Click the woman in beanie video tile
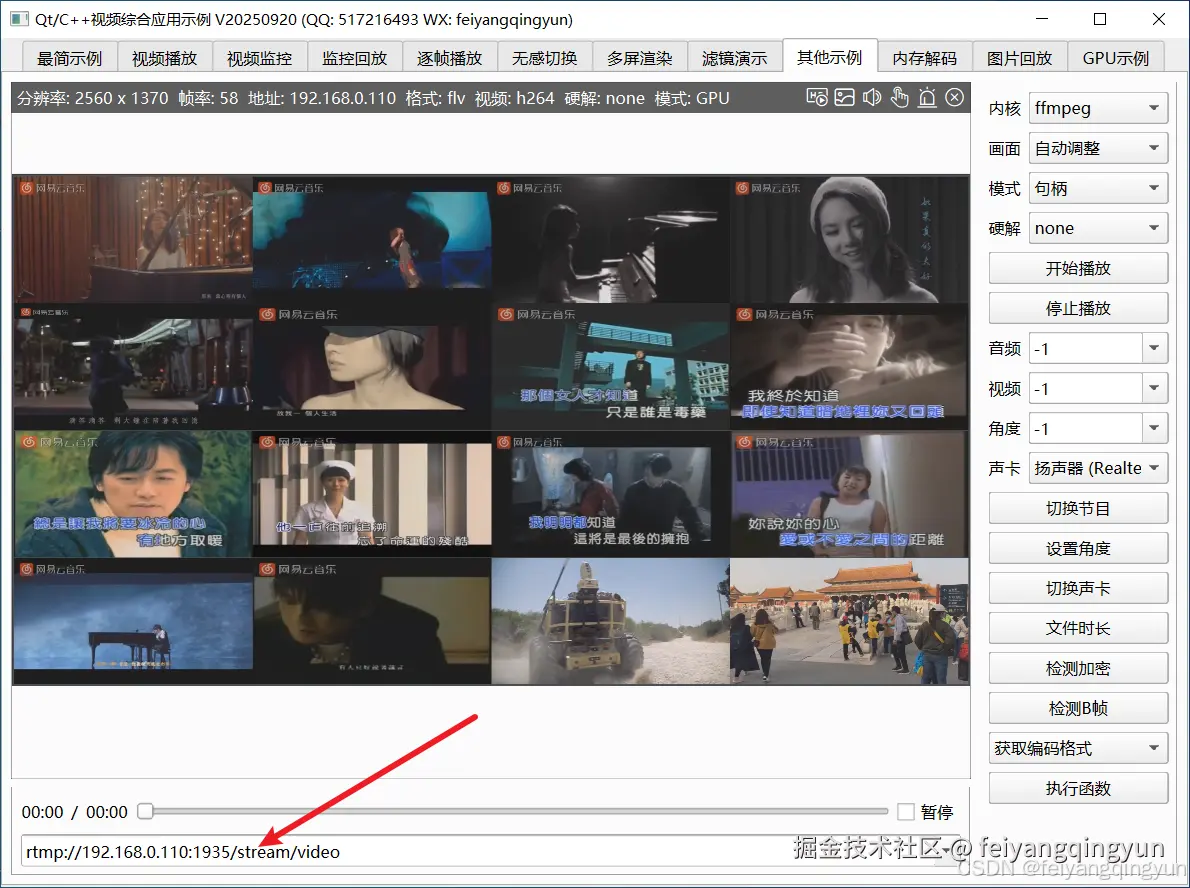This screenshot has width=1190, height=888. pyautogui.click(x=849, y=240)
